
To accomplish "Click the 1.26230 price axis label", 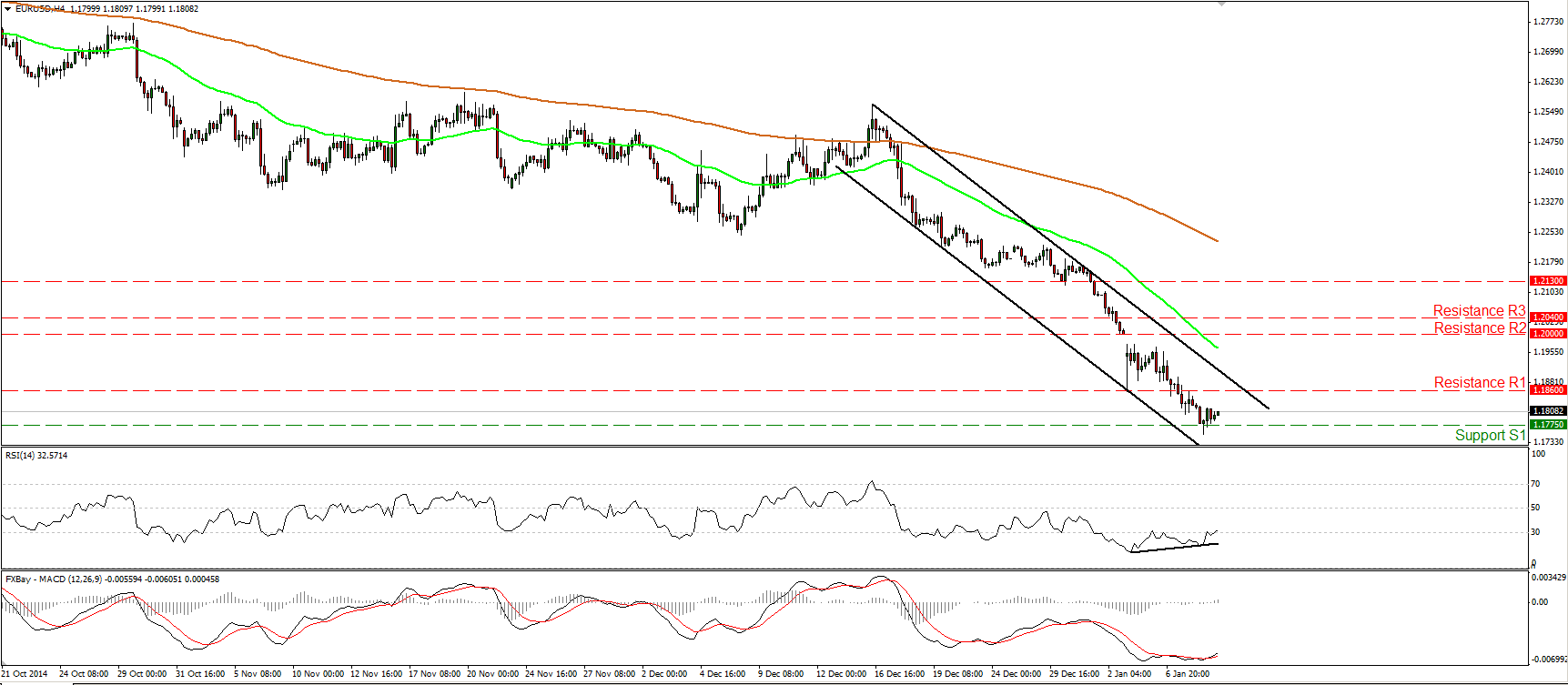I will pos(1548,82).
